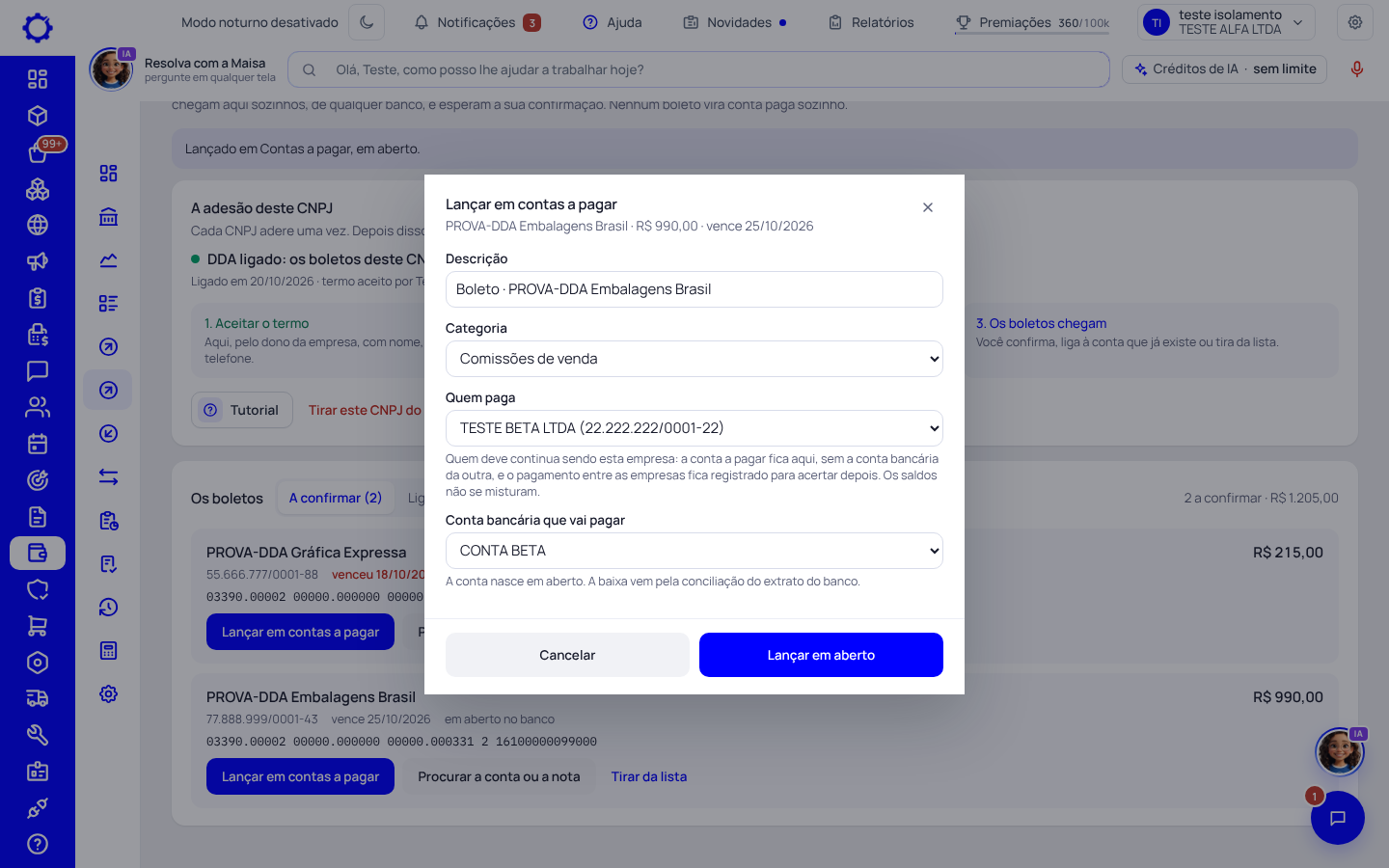Image resolution: width=1389 pixels, height=868 pixels.
Task: Toggle night mode moon button
Action: (x=366, y=22)
